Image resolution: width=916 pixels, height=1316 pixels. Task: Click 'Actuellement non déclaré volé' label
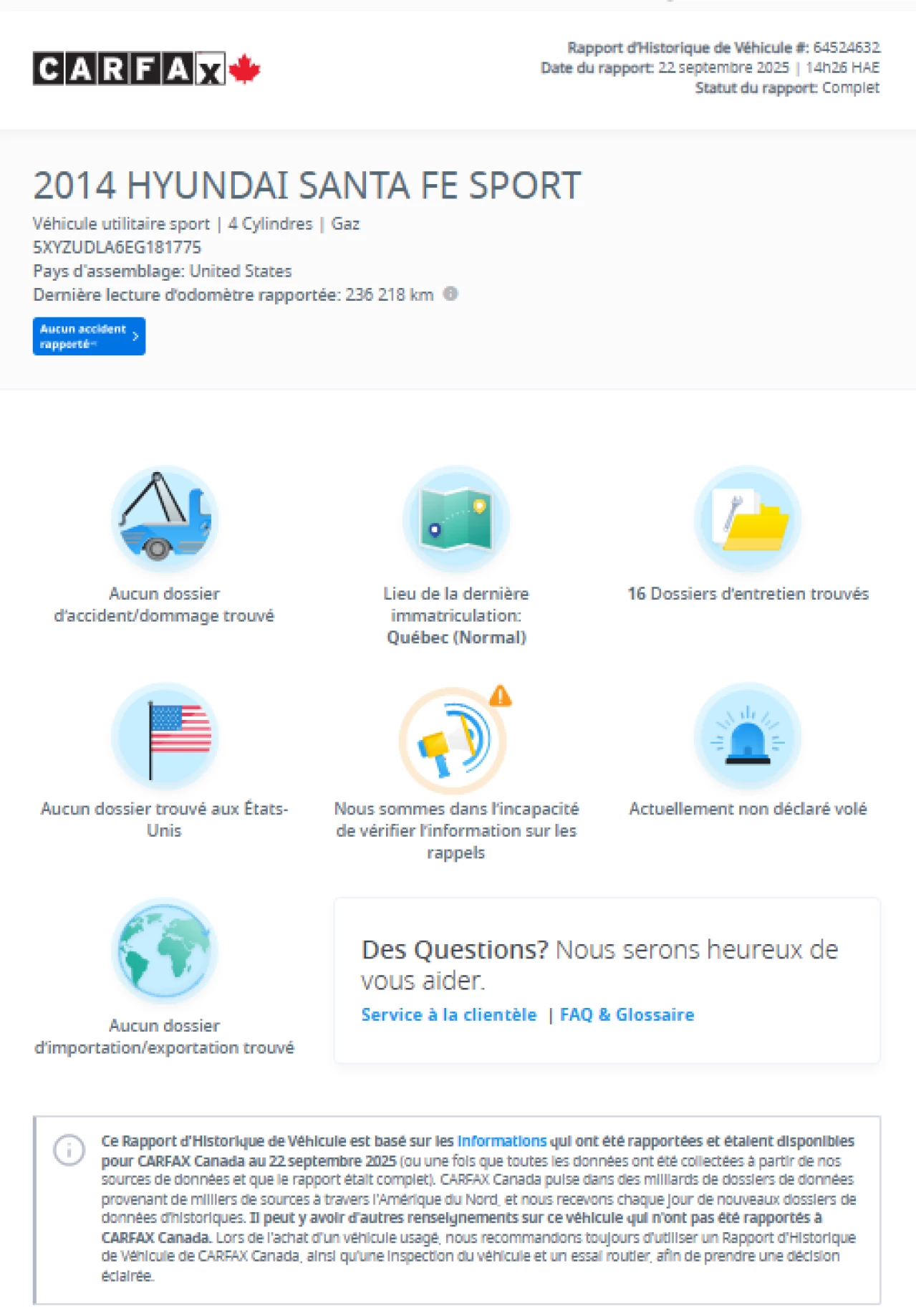748,809
